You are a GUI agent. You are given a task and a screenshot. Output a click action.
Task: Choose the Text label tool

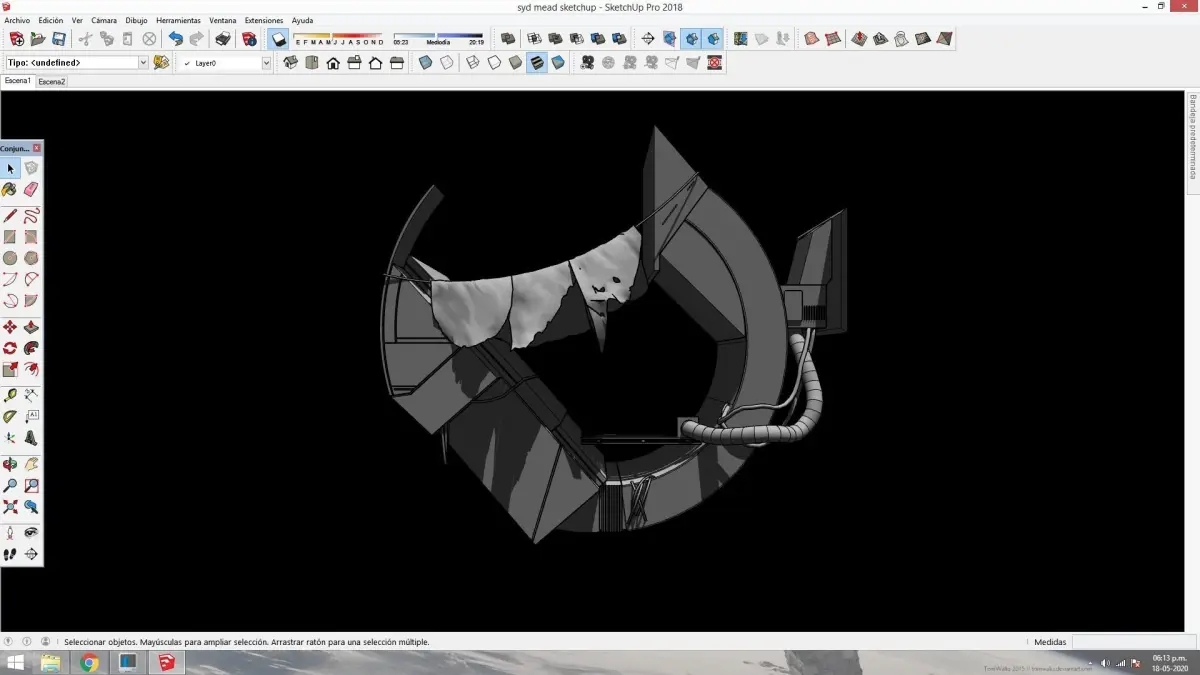[x=31, y=416]
